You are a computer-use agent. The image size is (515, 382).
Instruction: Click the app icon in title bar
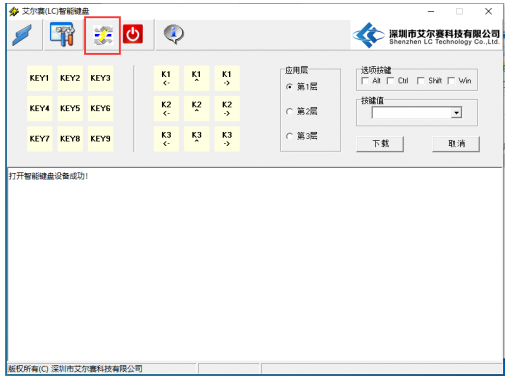14,12
